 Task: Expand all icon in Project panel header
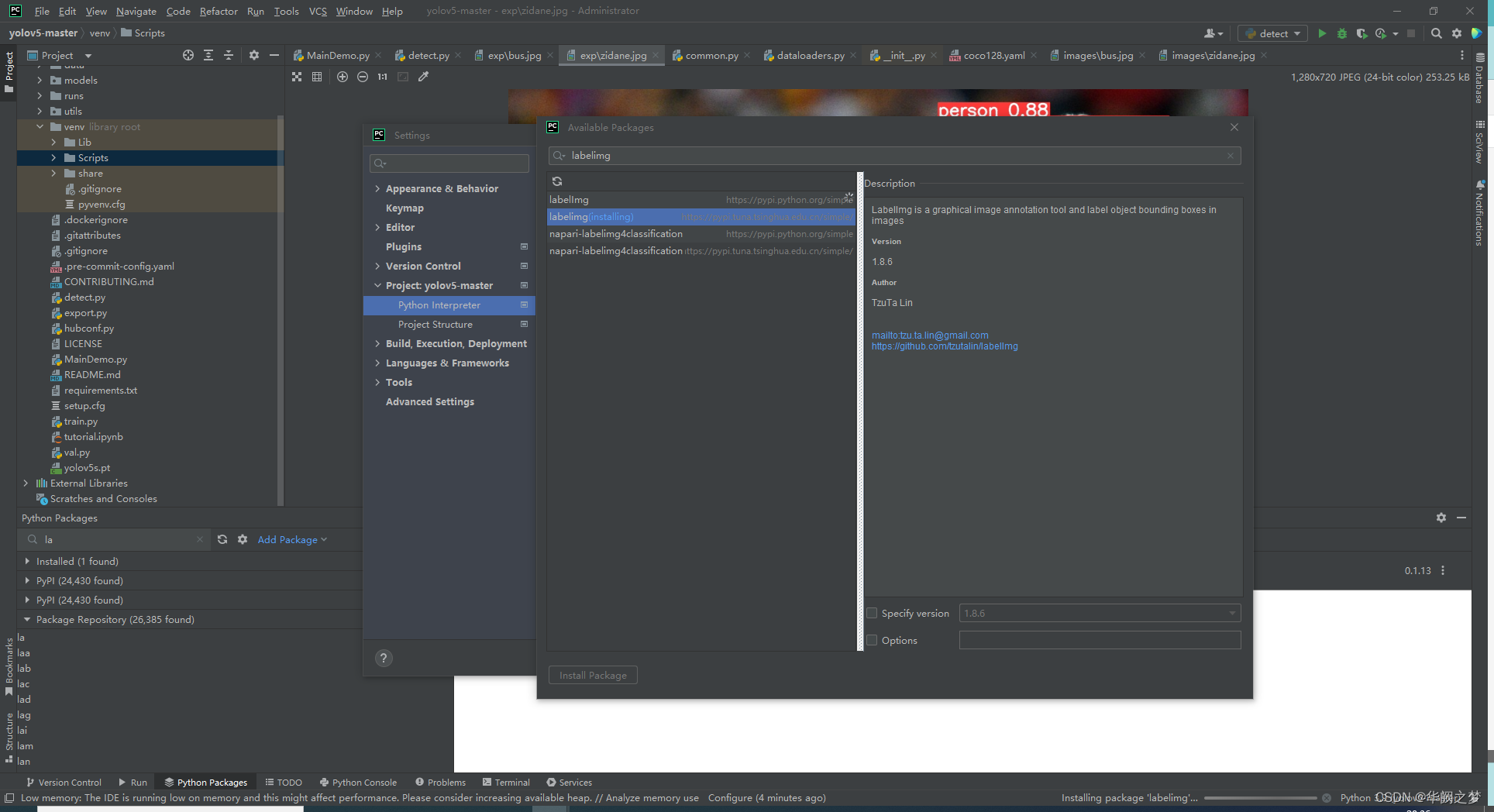(208, 55)
